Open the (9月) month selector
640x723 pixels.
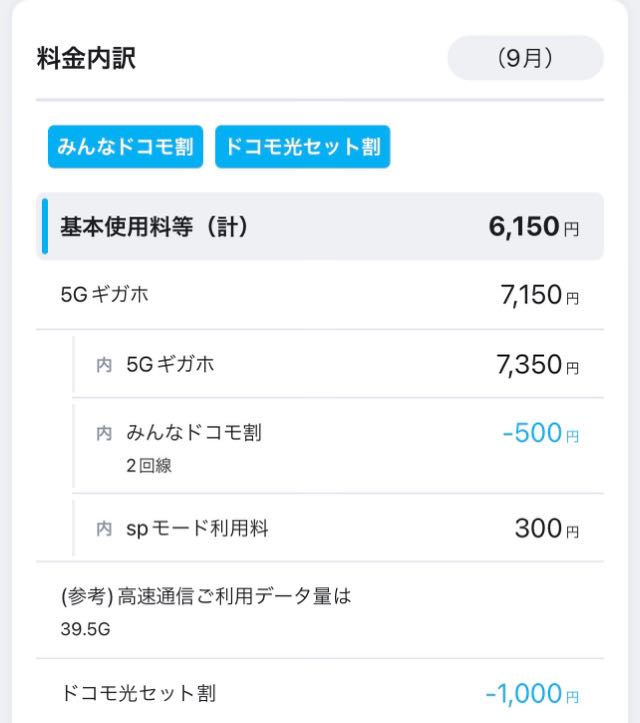click(x=525, y=58)
